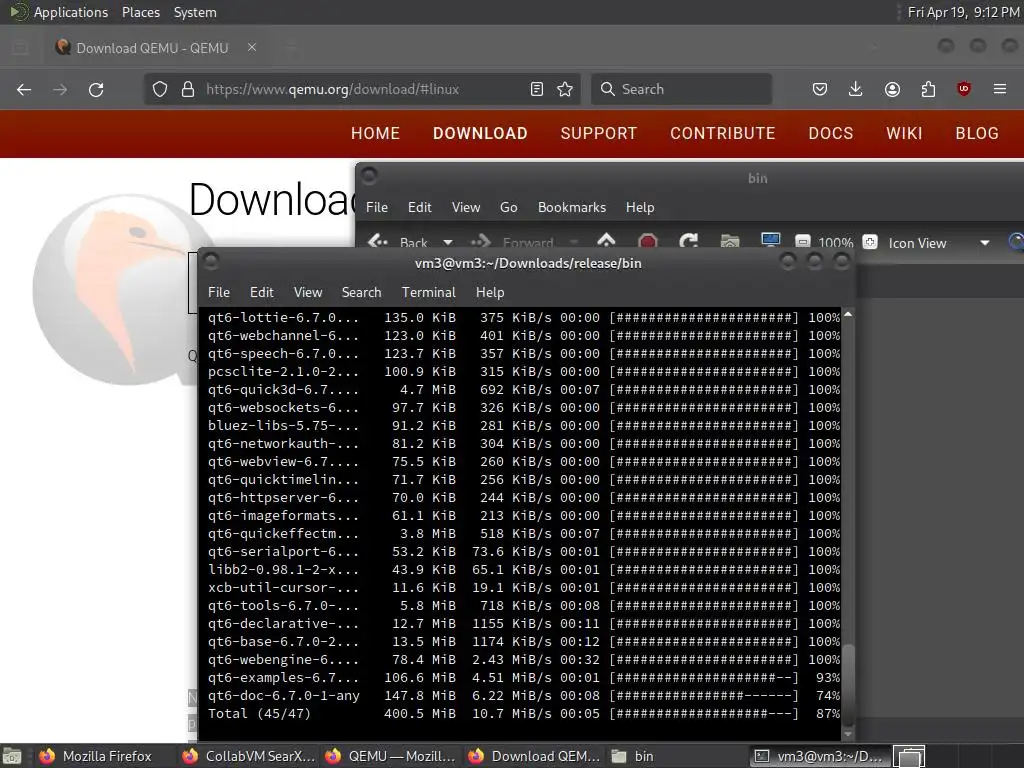
Task: Click 100% zoom level in bin toolbar
Action: 836,243
